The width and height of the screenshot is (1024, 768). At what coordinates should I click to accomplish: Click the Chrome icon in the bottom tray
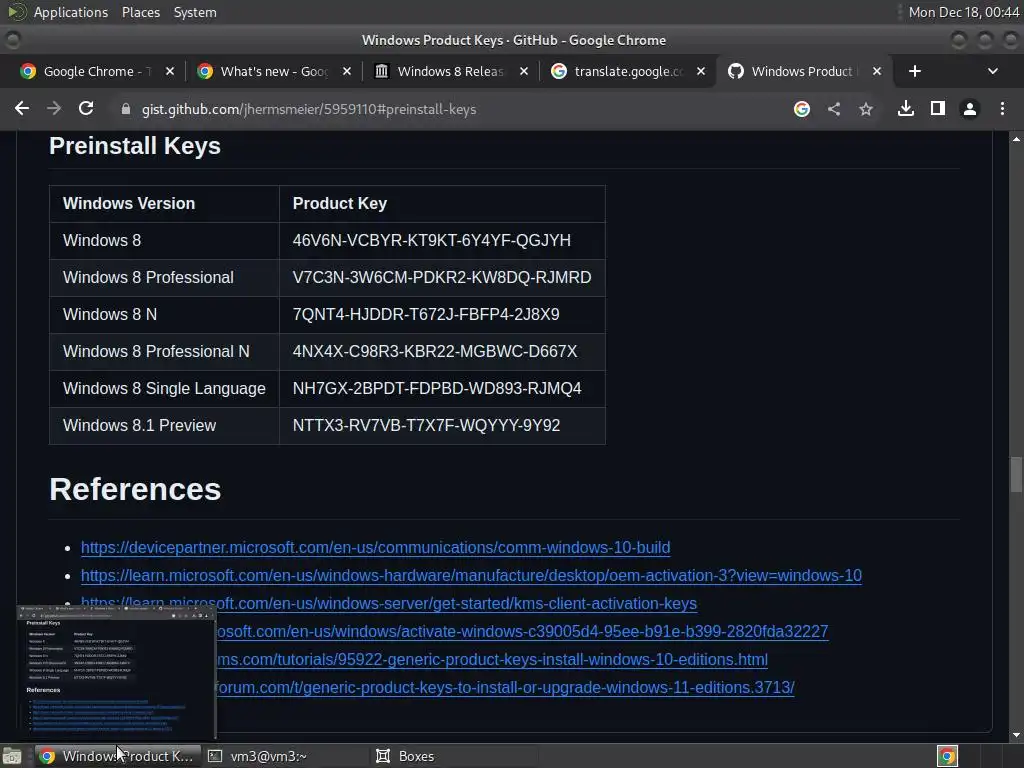point(947,756)
